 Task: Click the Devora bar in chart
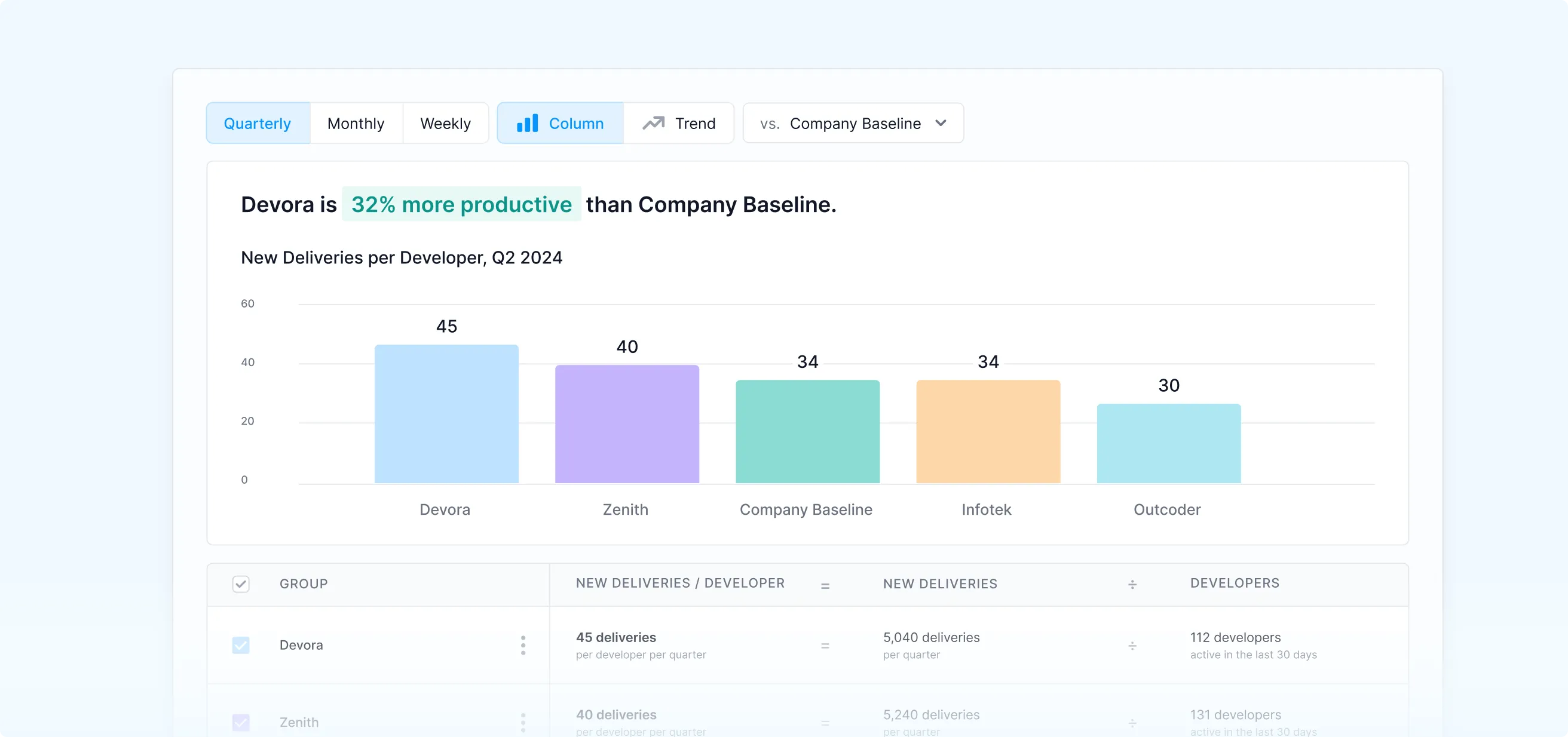coord(446,414)
